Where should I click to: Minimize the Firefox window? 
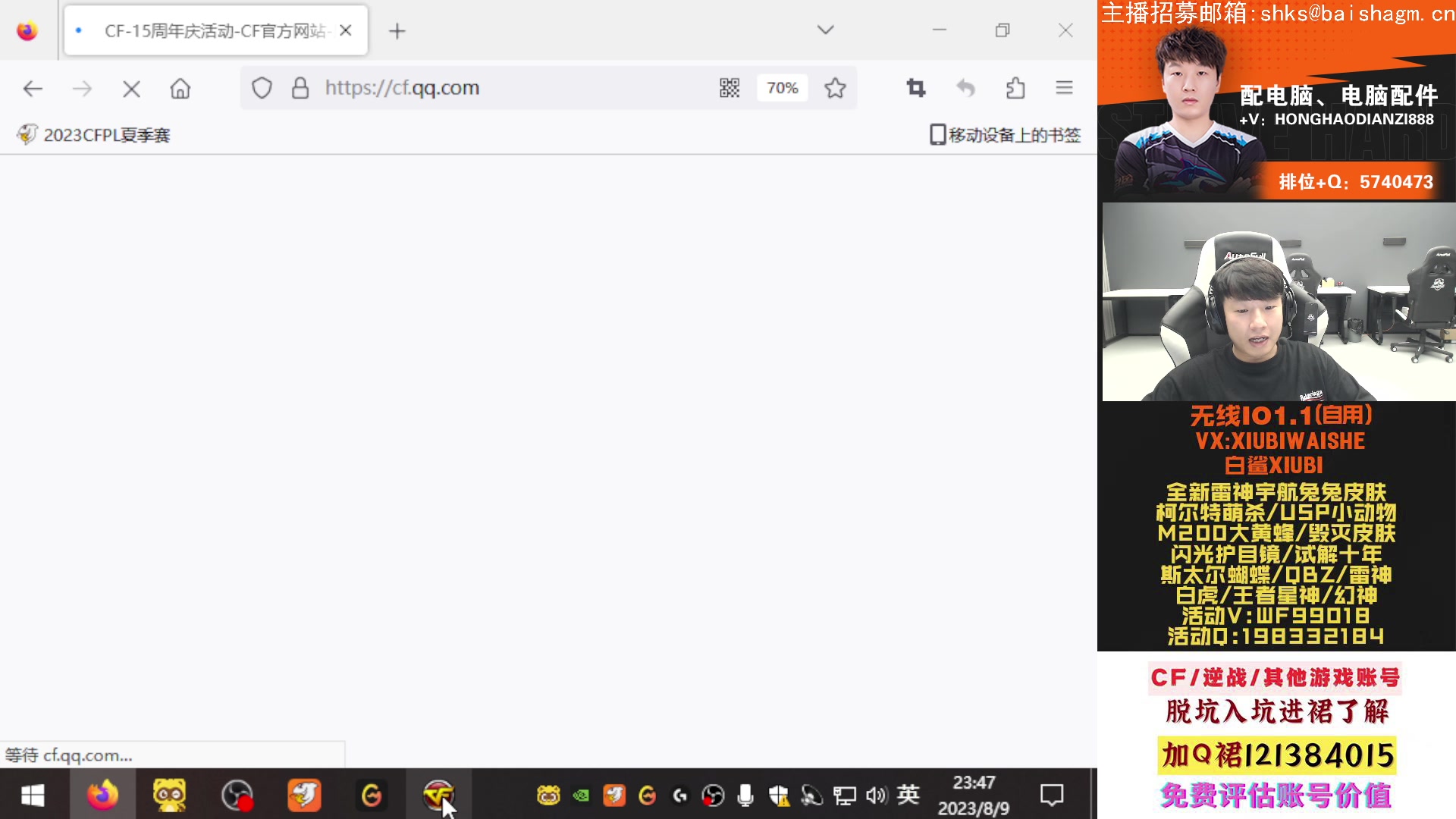tap(940, 30)
